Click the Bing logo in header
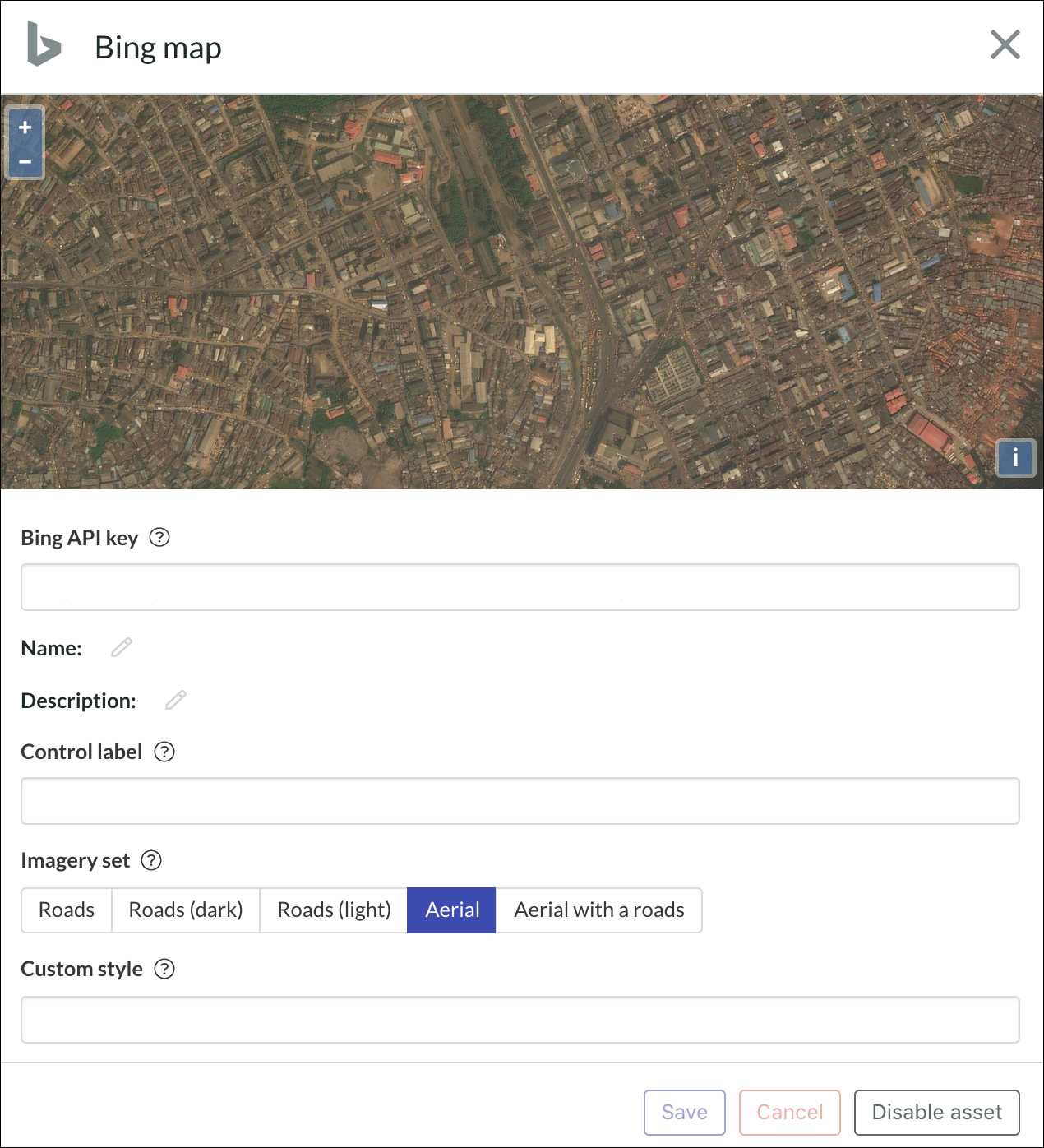The image size is (1044, 1148). (44, 44)
